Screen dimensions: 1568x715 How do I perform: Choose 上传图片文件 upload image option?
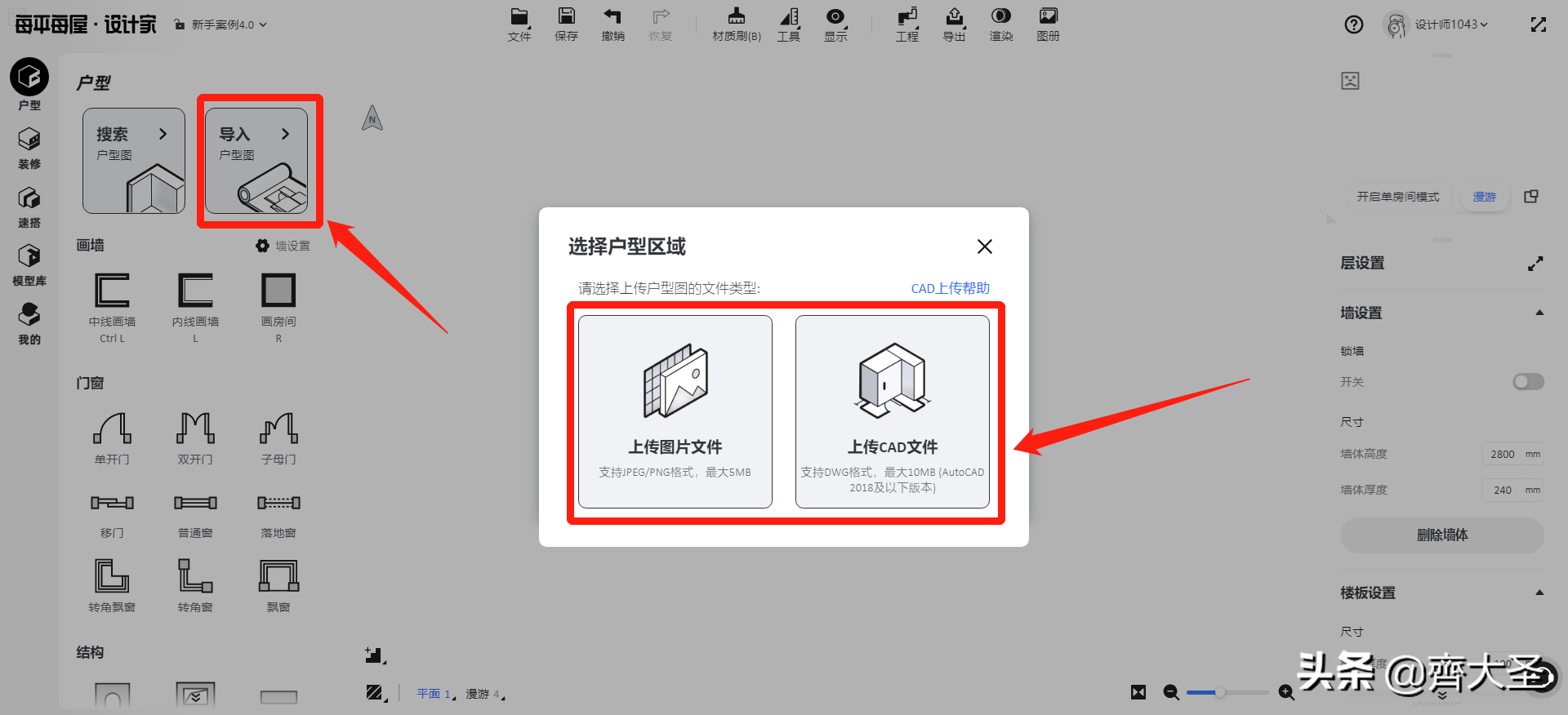click(675, 412)
